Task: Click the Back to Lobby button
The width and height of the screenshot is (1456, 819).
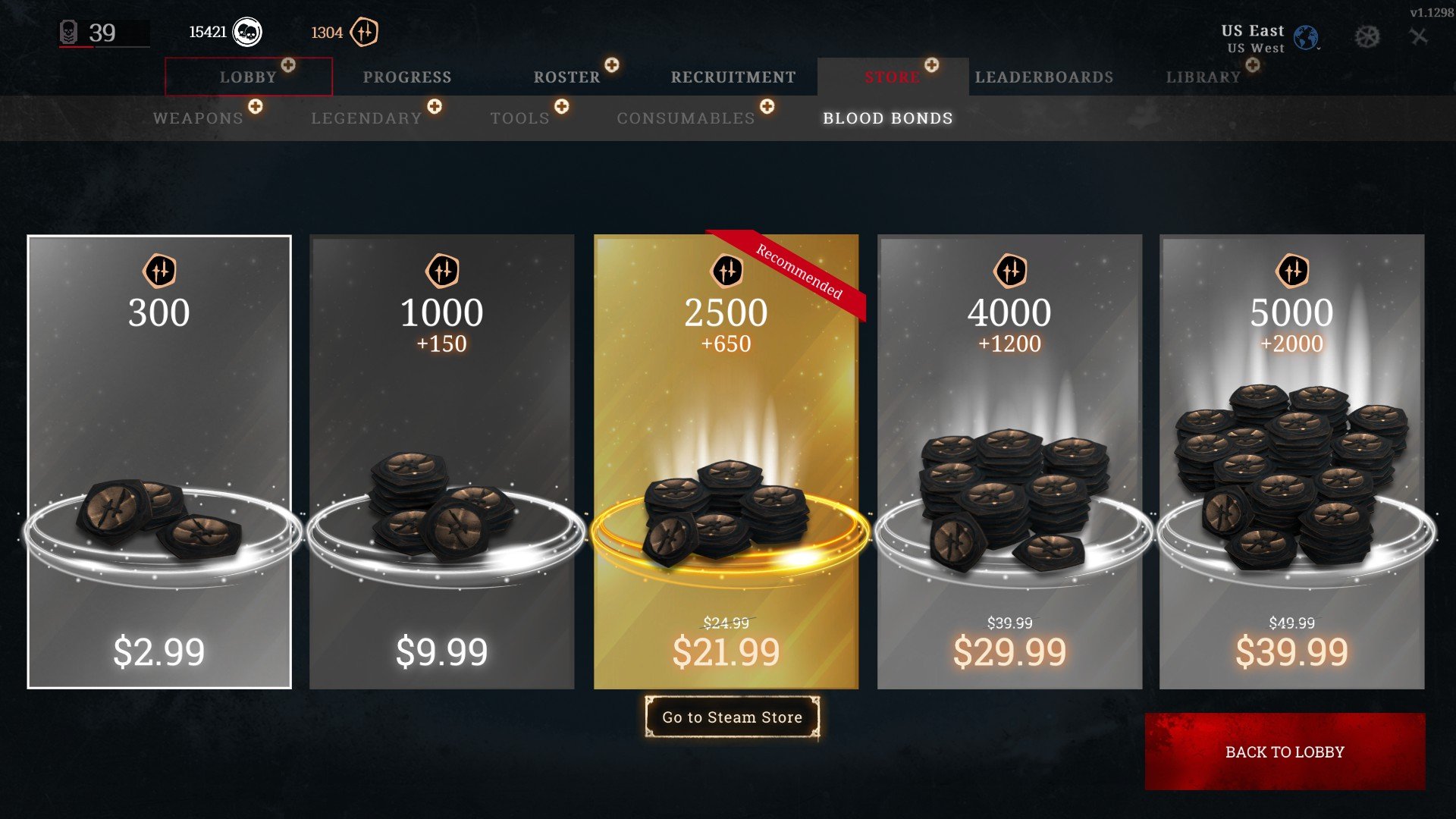Action: click(1285, 752)
